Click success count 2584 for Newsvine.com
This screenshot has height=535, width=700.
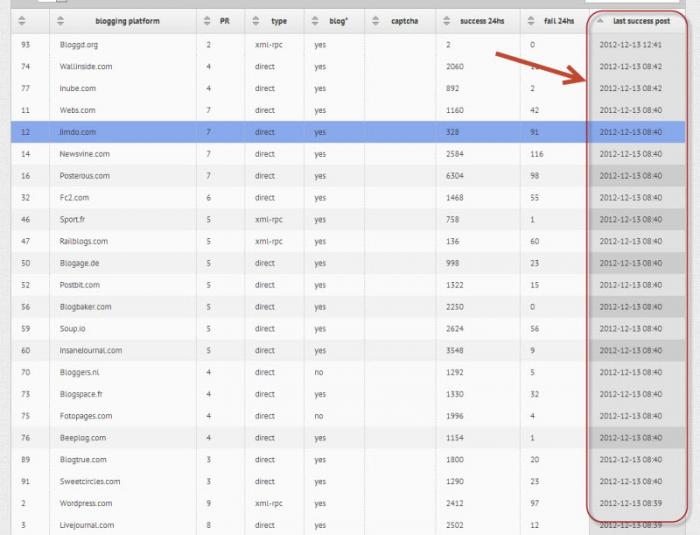pyautogui.click(x=454, y=154)
